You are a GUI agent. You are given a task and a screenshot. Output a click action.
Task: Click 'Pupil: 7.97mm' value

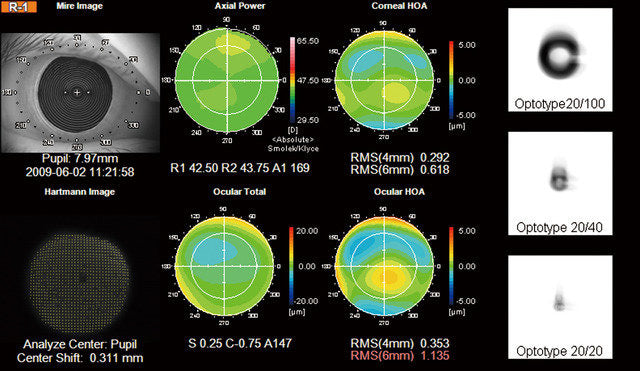point(80,158)
